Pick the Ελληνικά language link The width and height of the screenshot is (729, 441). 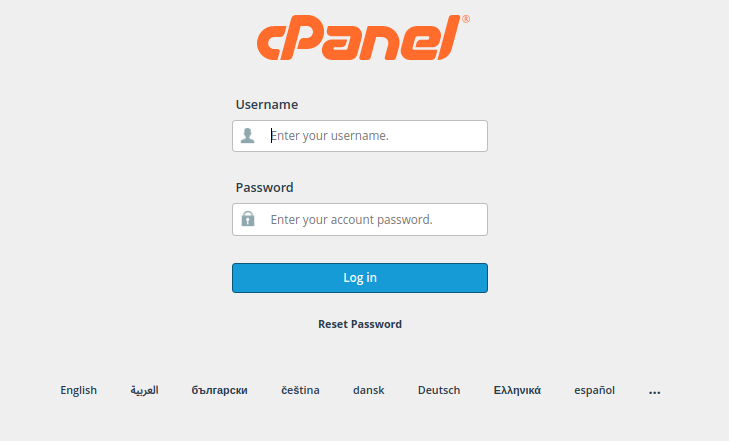coord(517,390)
